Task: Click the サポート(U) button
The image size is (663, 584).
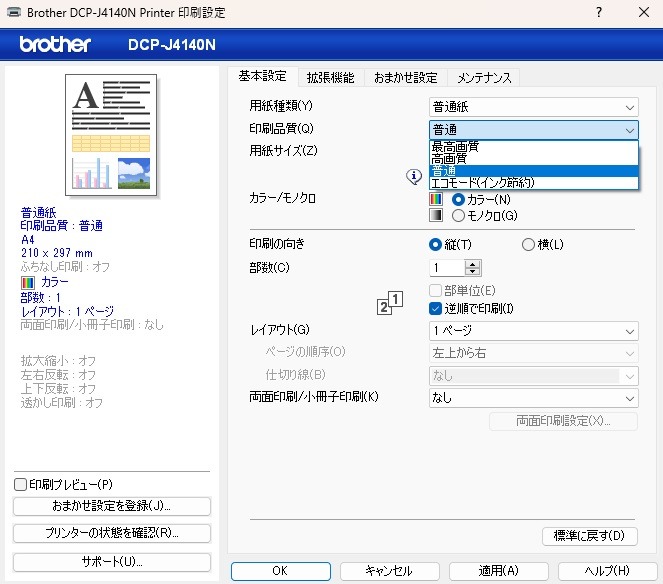Action: pos(112,562)
